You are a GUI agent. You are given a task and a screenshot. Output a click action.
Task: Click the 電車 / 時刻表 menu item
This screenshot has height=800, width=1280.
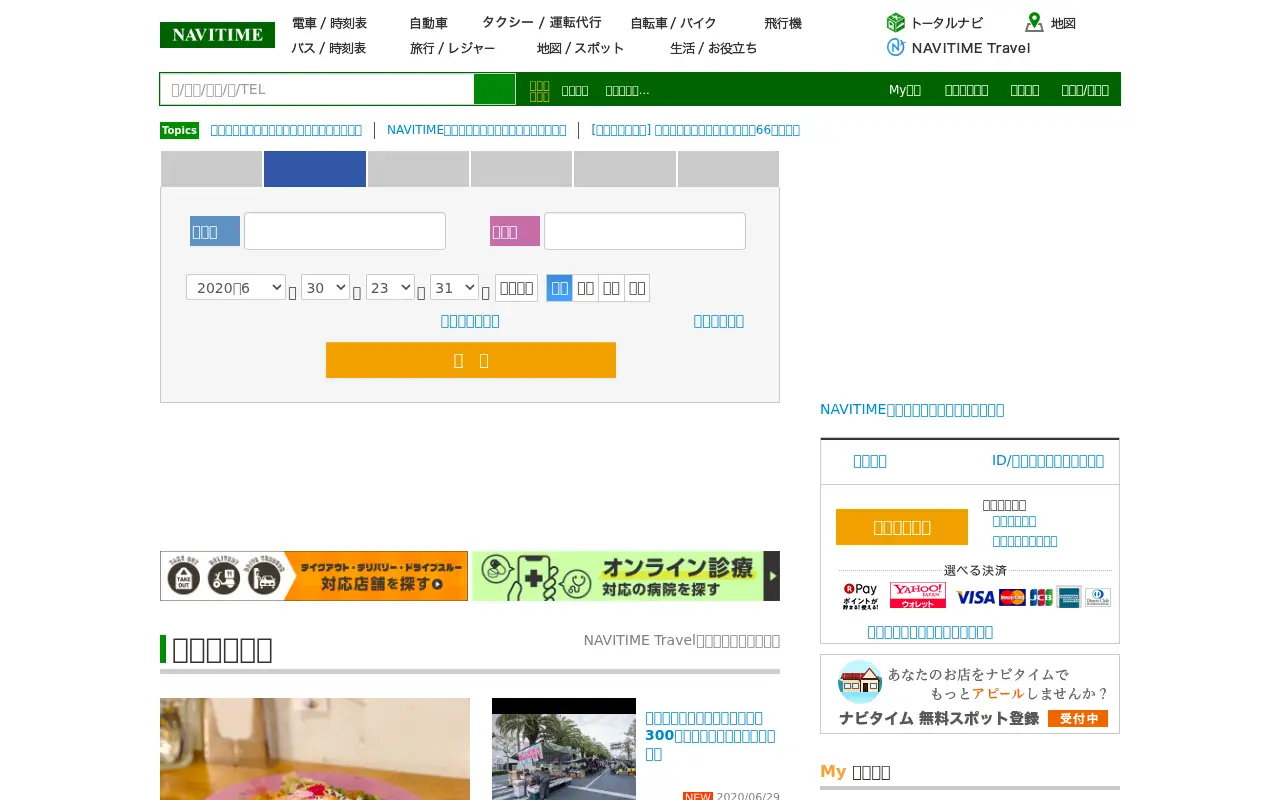[x=329, y=23]
